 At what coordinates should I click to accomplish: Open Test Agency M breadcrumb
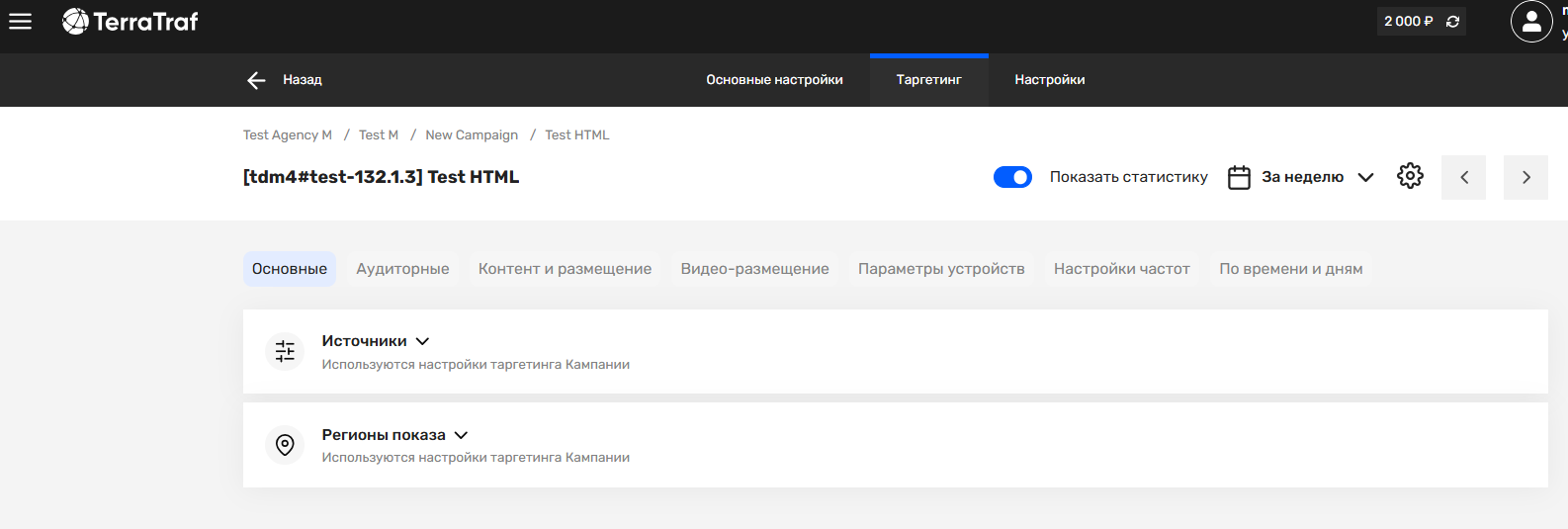coord(288,135)
